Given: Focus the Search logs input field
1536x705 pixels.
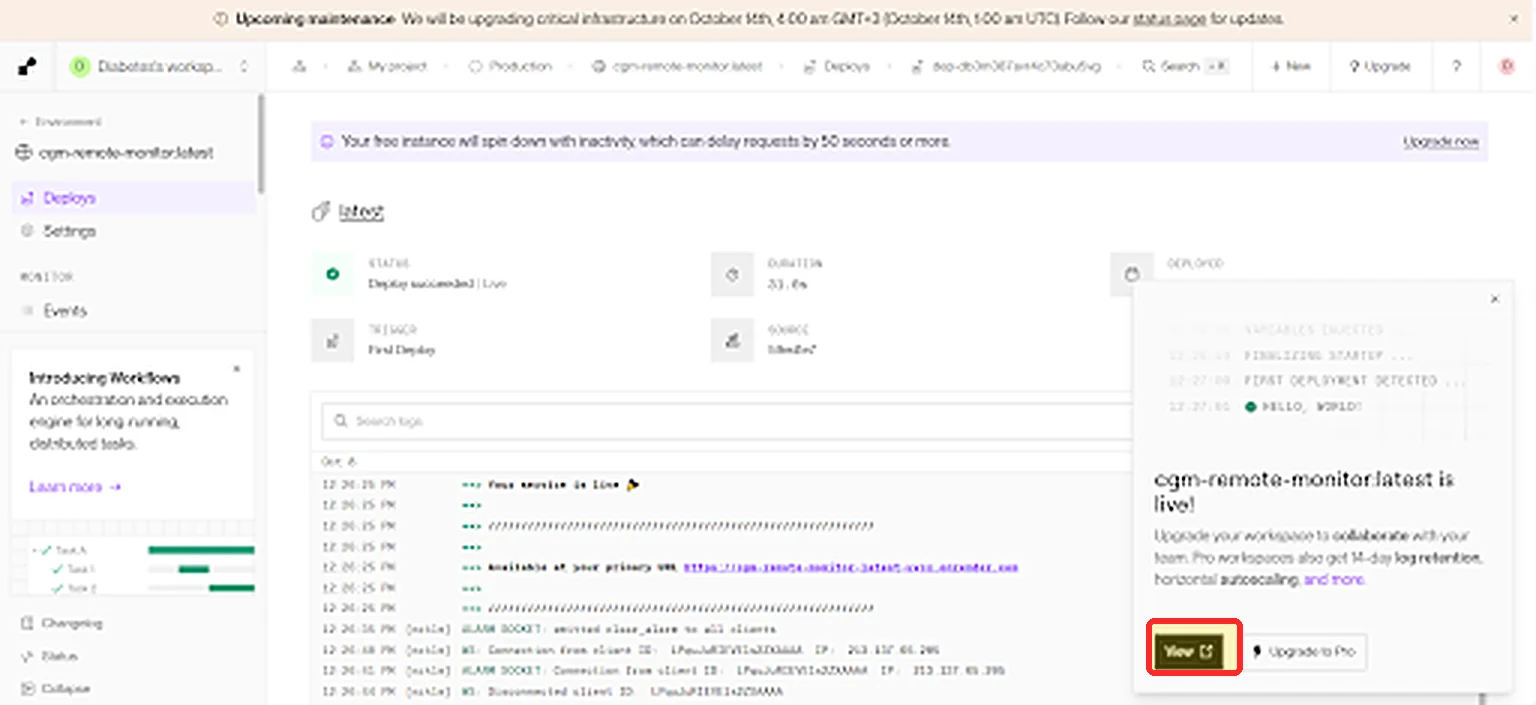Looking at the screenshot, I should [x=727, y=421].
